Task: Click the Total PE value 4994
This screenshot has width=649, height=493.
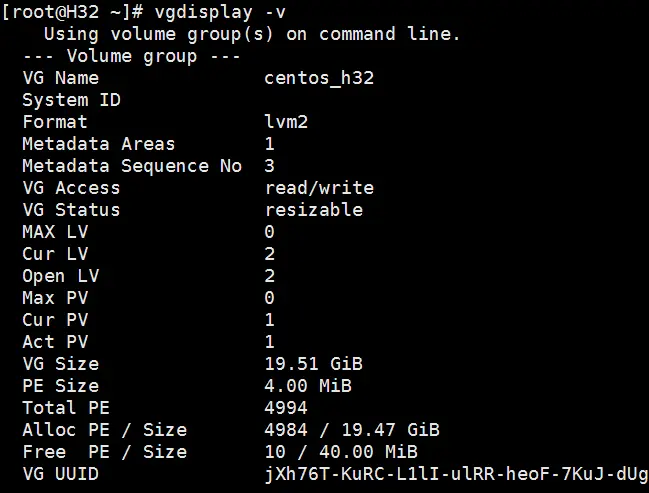Action: pyautogui.click(x=286, y=408)
